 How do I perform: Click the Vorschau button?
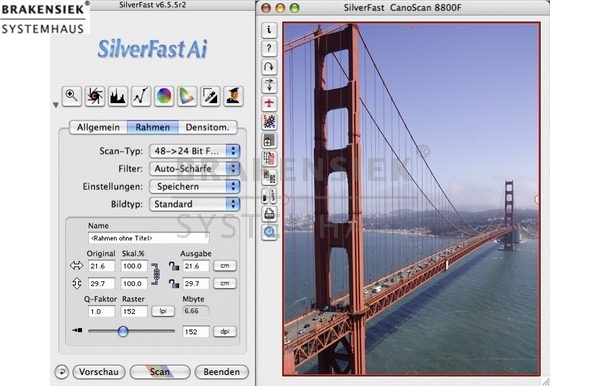click(99, 372)
